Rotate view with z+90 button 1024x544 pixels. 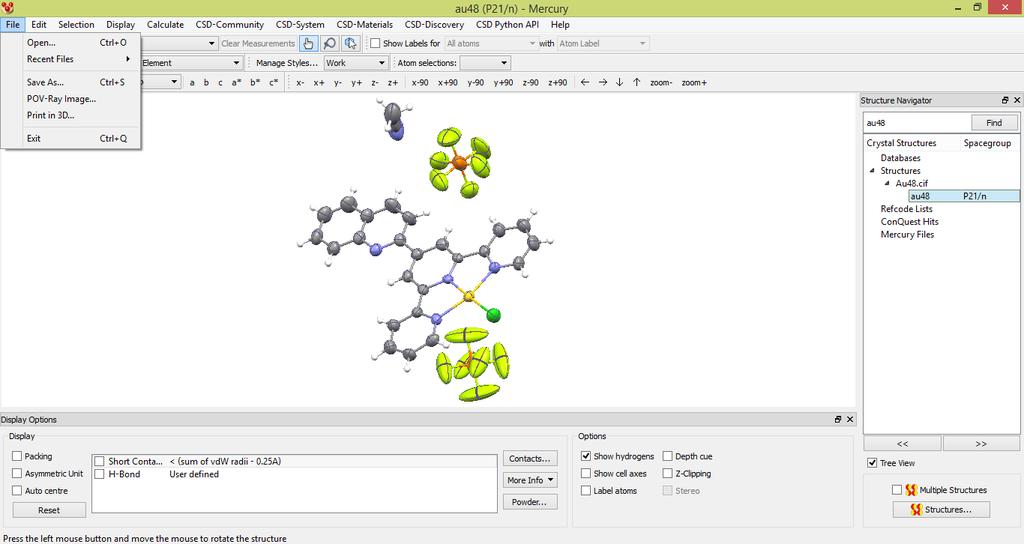557,82
